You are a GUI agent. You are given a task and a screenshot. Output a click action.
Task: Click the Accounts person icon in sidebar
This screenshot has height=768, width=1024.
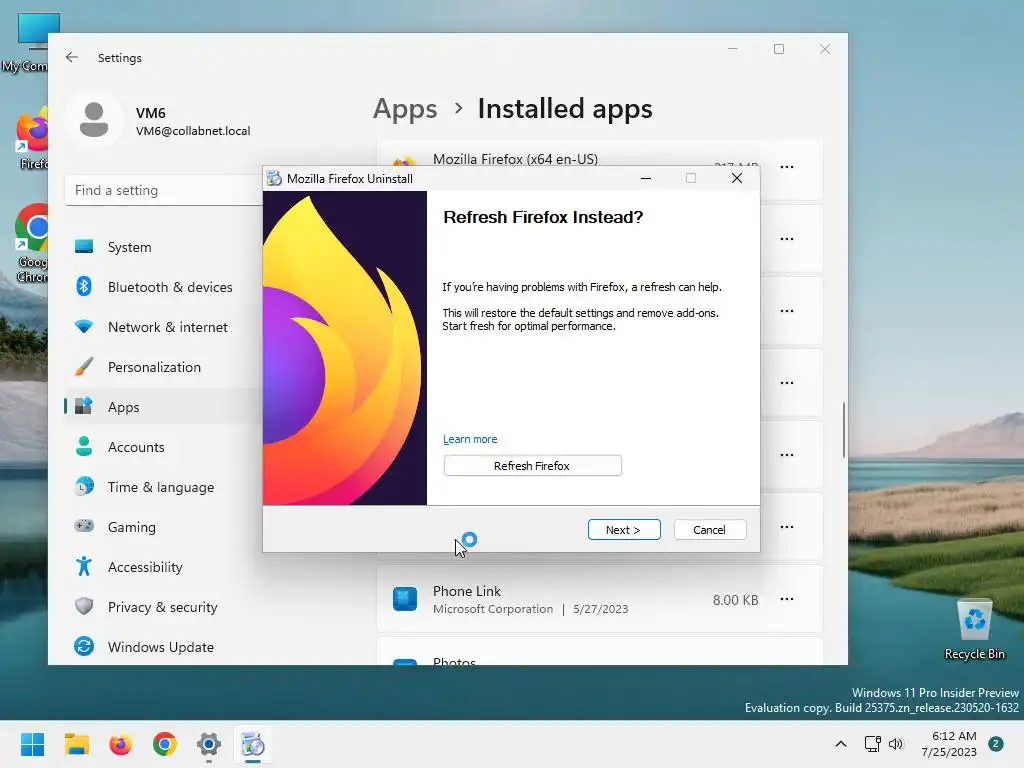[84, 446]
